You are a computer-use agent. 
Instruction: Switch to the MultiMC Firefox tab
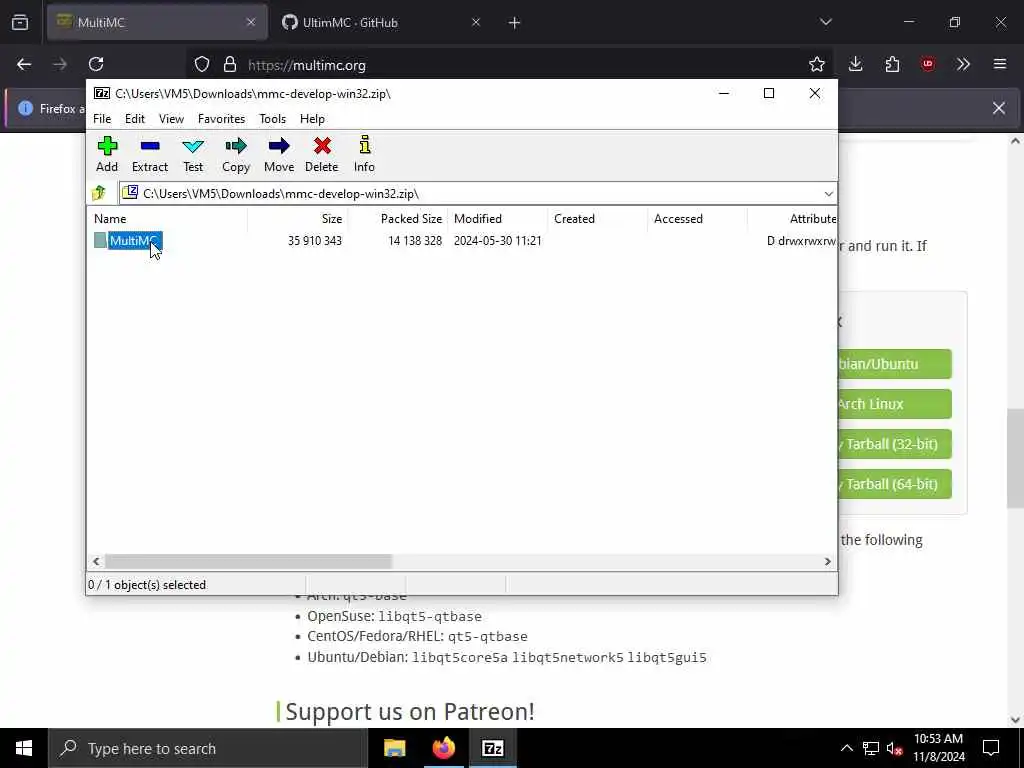tap(157, 22)
